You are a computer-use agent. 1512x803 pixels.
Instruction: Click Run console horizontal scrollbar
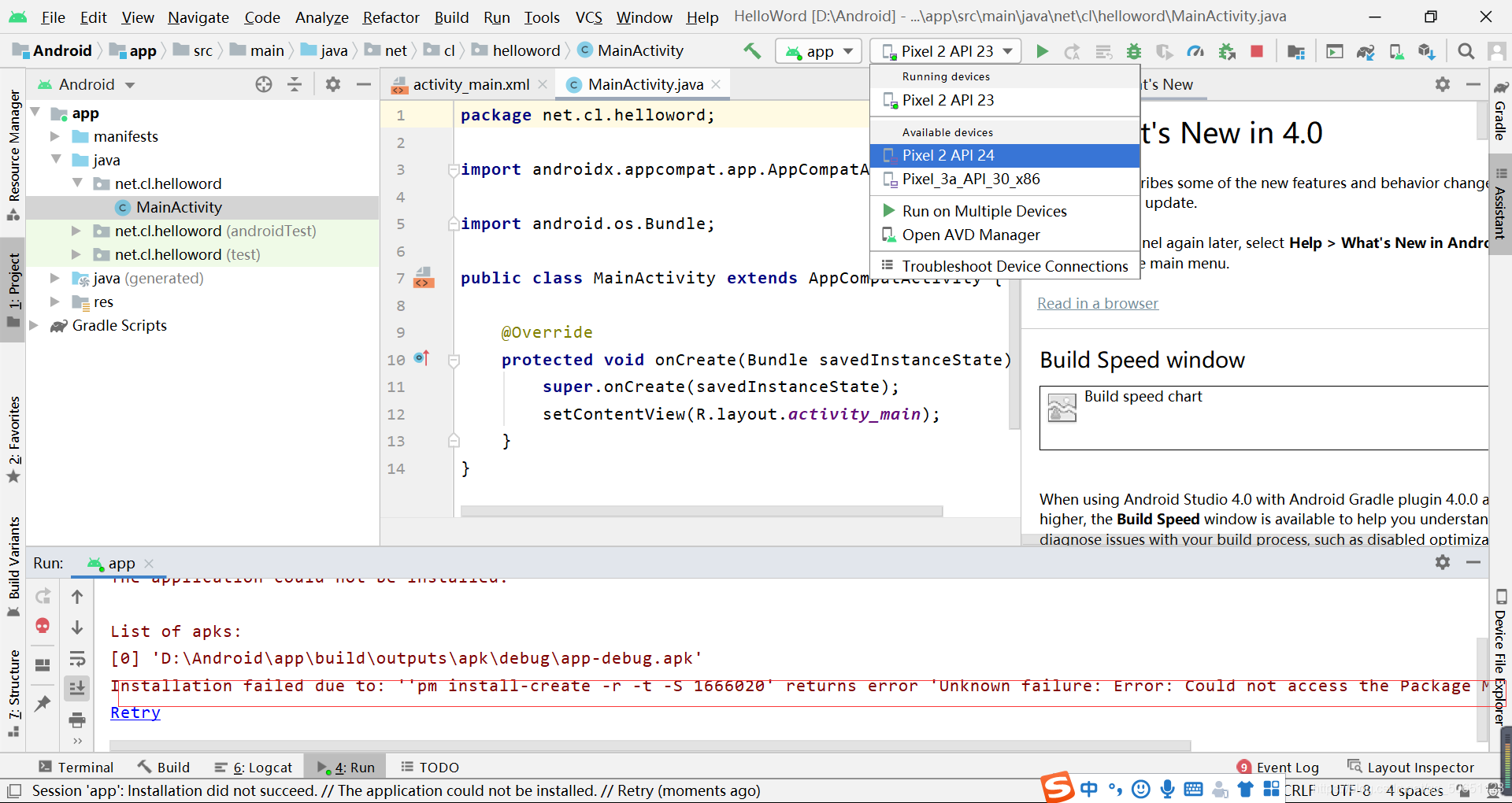pos(650,746)
